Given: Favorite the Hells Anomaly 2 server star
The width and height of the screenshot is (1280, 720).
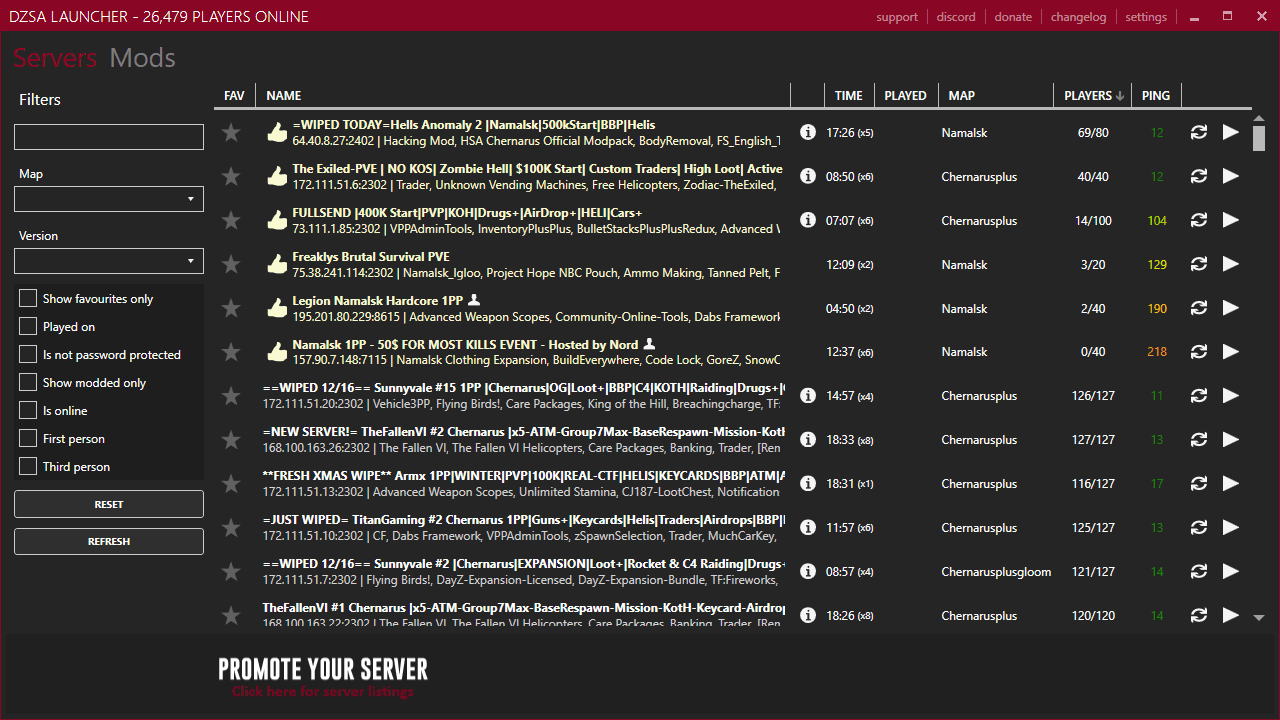Looking at the screenshot, I should (x=231, y=132).
